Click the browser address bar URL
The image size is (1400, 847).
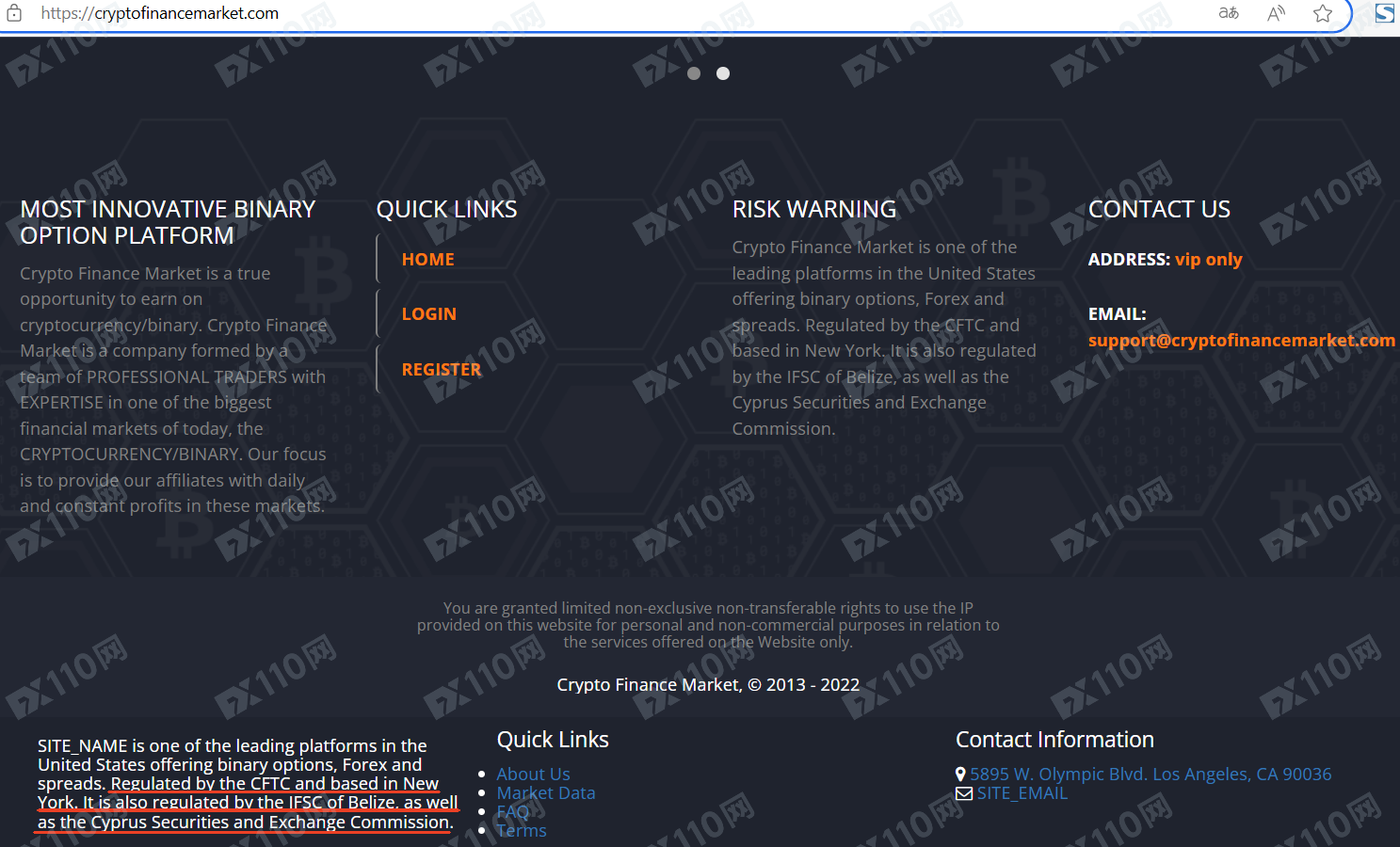coord(160,13)
